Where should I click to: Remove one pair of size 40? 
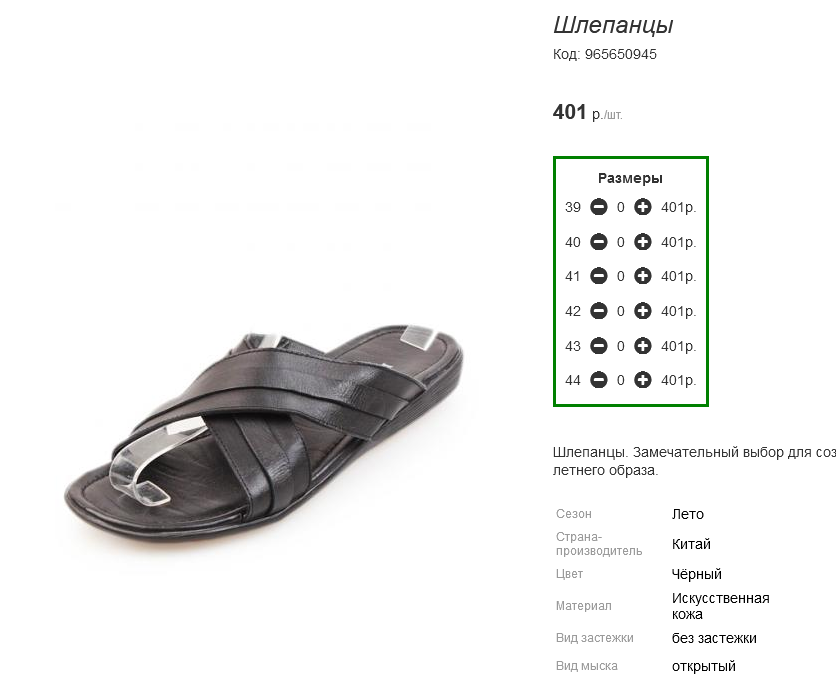tap(599, 242)
